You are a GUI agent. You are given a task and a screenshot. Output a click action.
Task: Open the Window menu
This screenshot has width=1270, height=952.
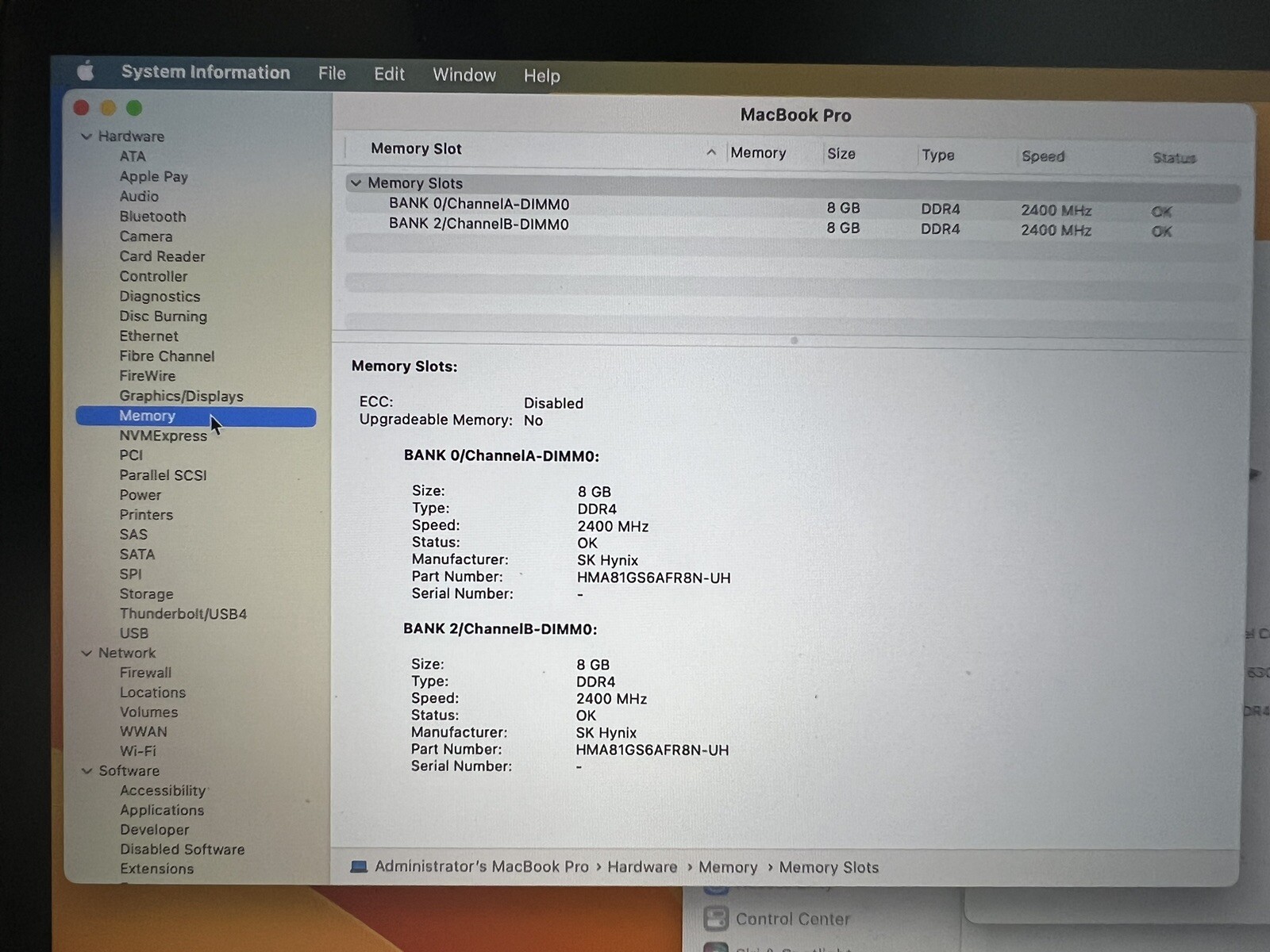coord(464,75)
